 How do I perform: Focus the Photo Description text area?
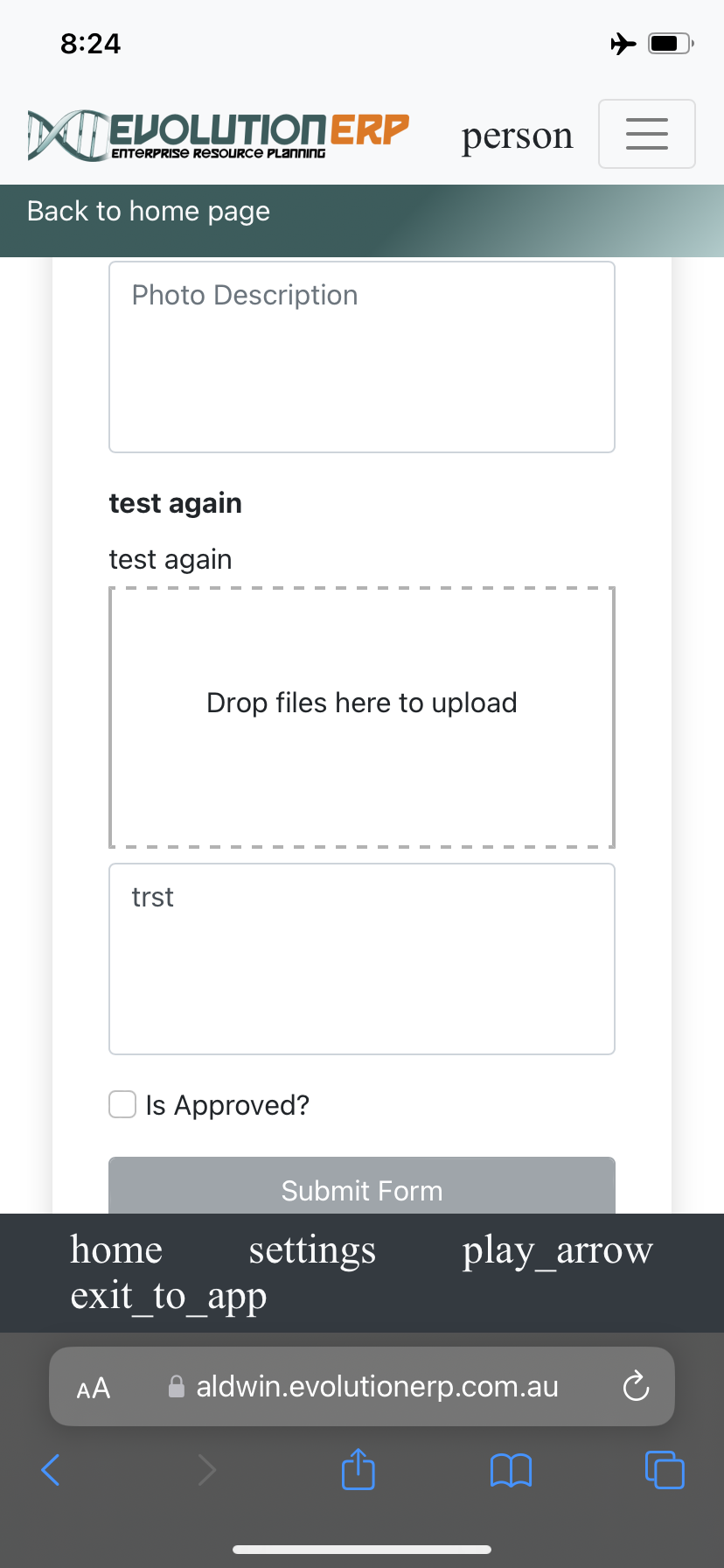[362, 357]
